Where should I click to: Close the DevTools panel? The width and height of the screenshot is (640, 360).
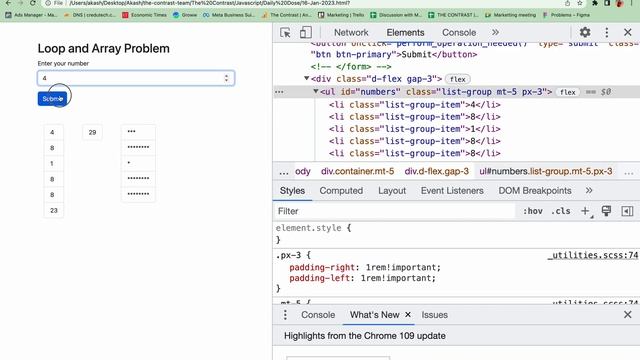pos(627,32)
